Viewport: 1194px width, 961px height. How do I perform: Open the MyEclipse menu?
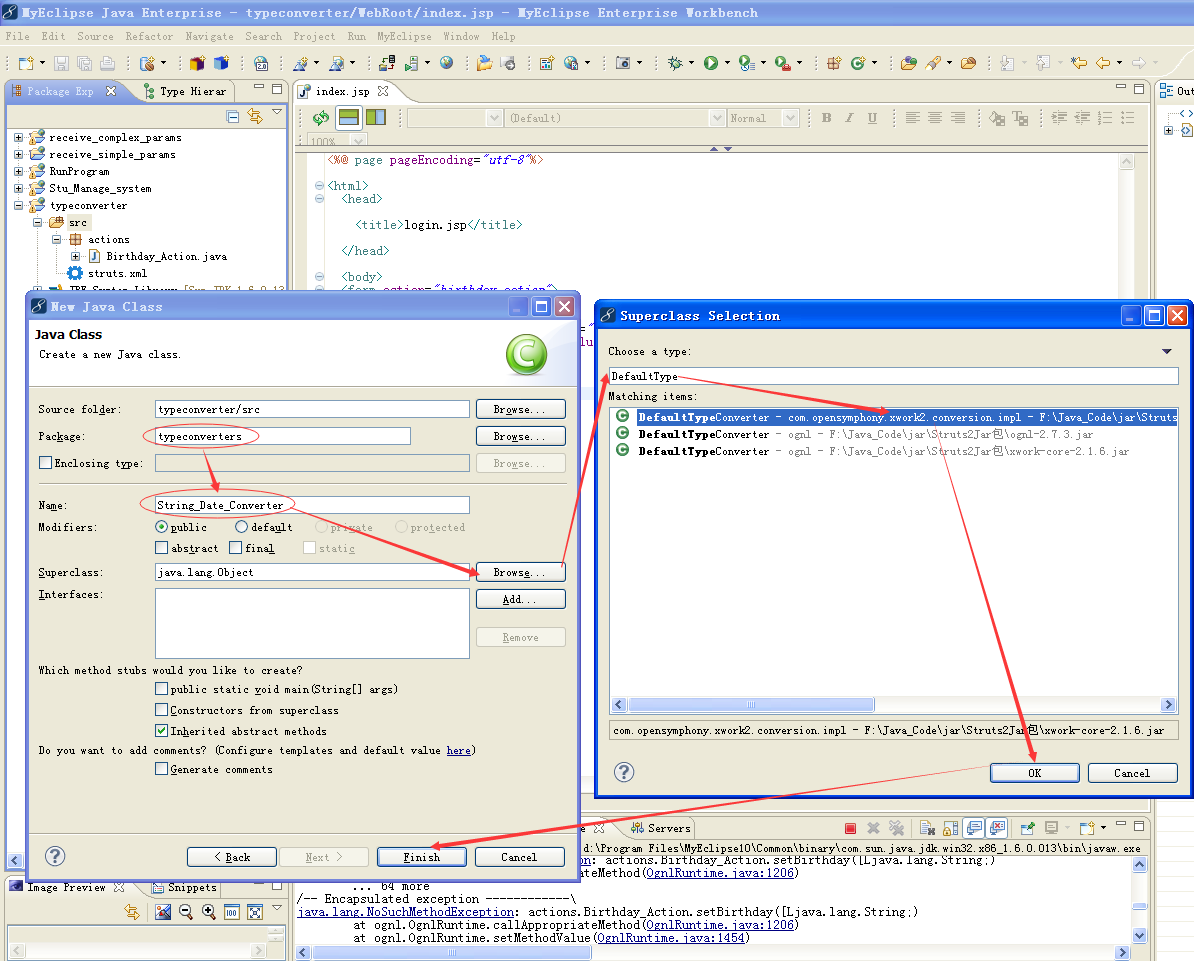[x=404, y=37]
